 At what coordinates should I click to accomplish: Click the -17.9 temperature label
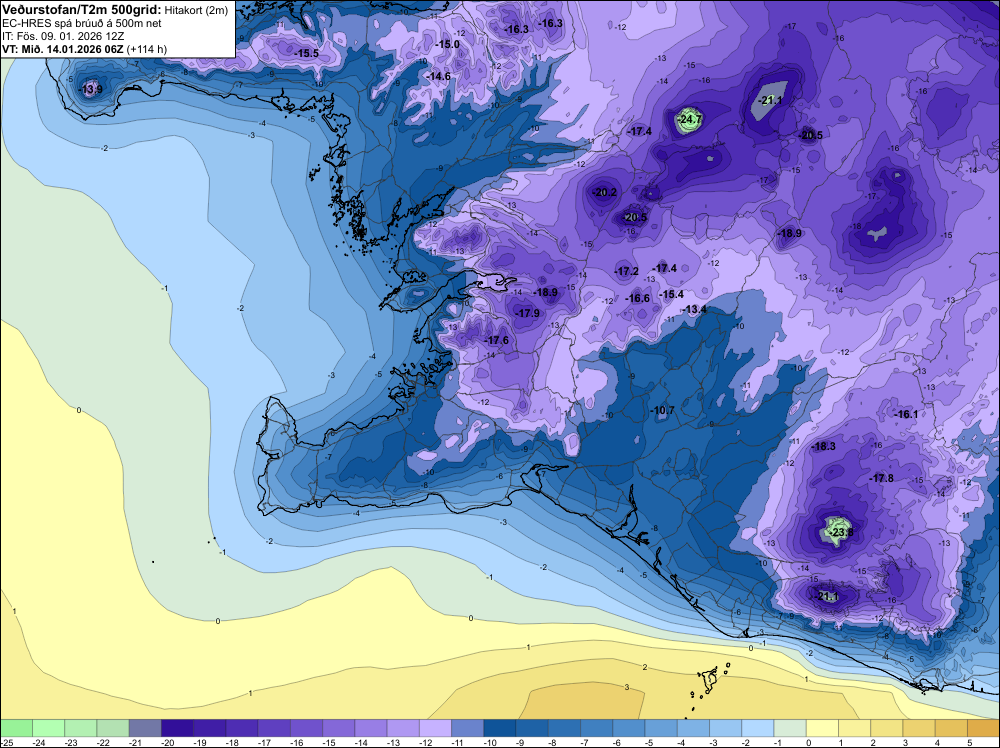pos(527,313)
